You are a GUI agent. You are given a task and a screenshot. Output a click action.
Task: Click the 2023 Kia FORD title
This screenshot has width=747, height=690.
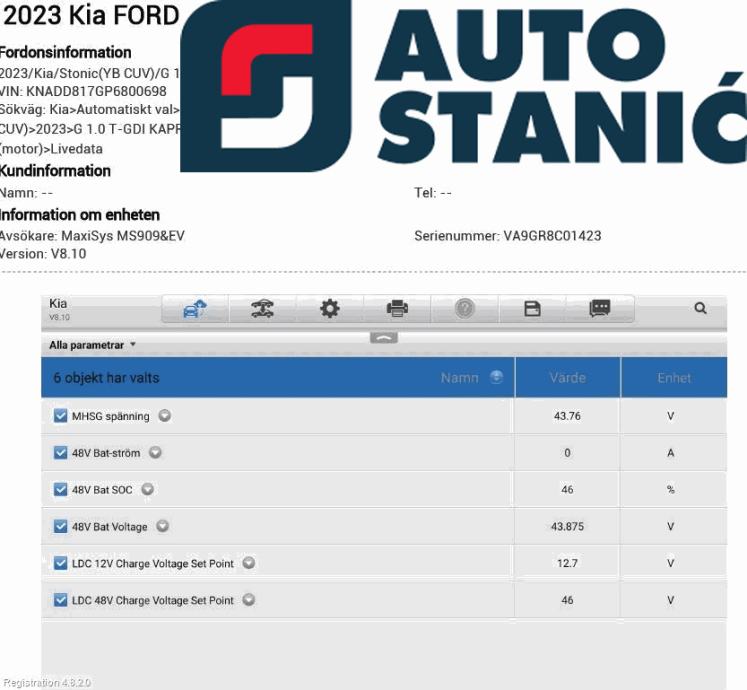pos(91,15)
